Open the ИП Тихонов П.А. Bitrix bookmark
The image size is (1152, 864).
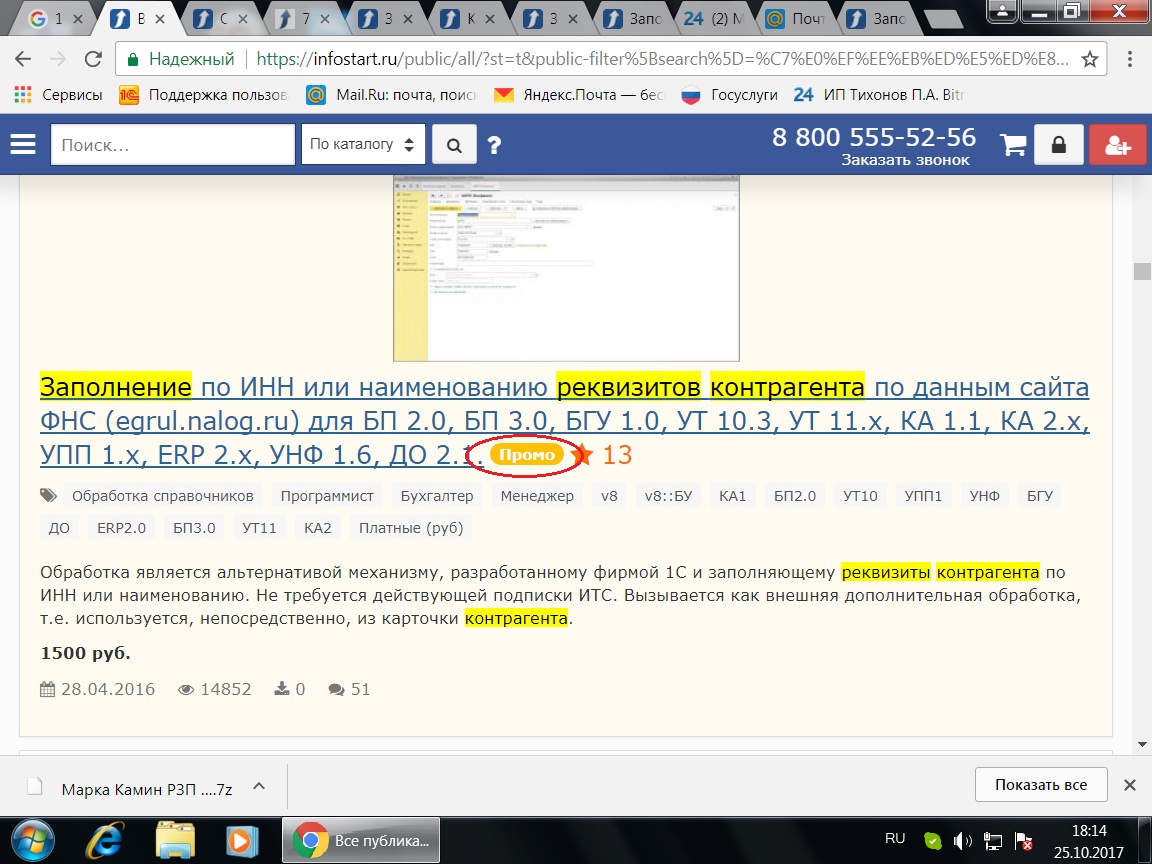pyautogui.click(x=879, y=95)
